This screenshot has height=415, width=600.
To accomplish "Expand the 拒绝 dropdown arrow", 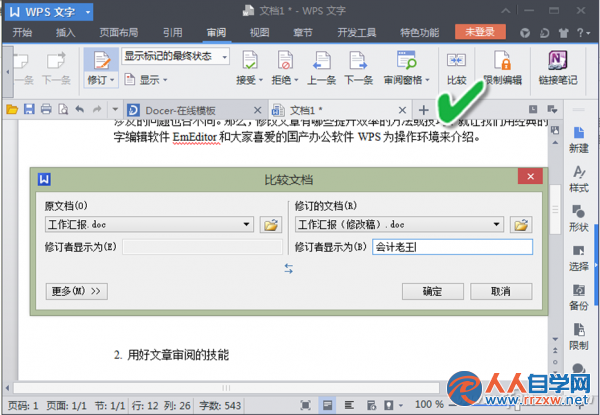I will (297, 80).
